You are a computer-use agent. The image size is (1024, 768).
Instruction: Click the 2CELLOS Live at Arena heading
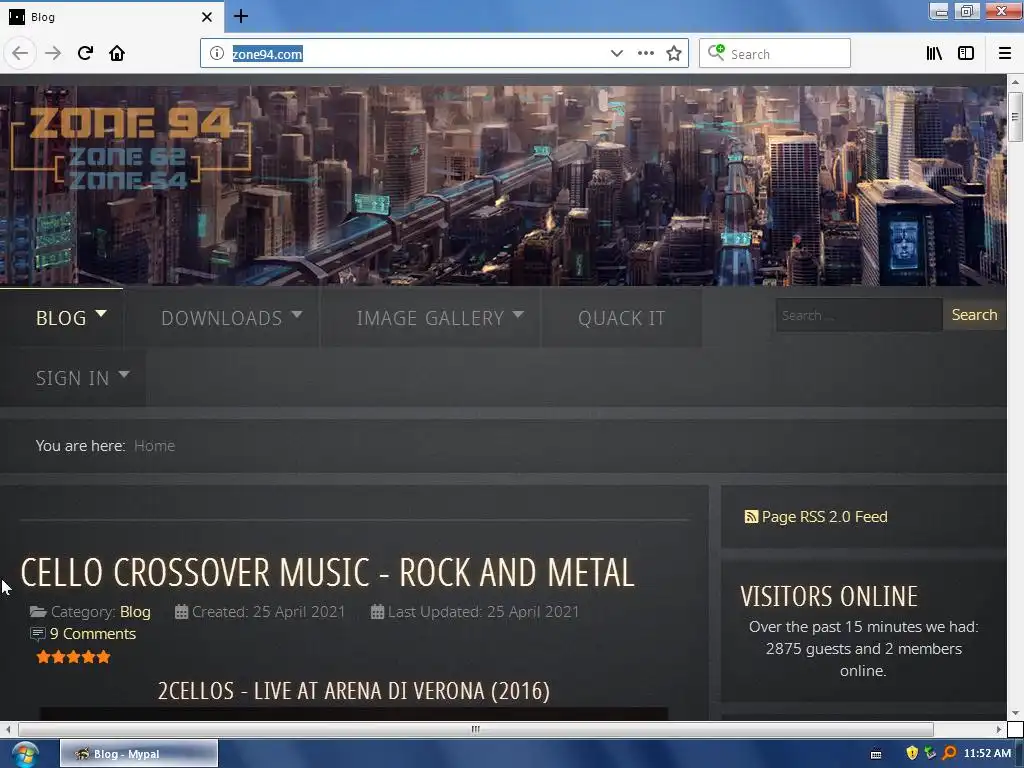[x=353, y=691]
